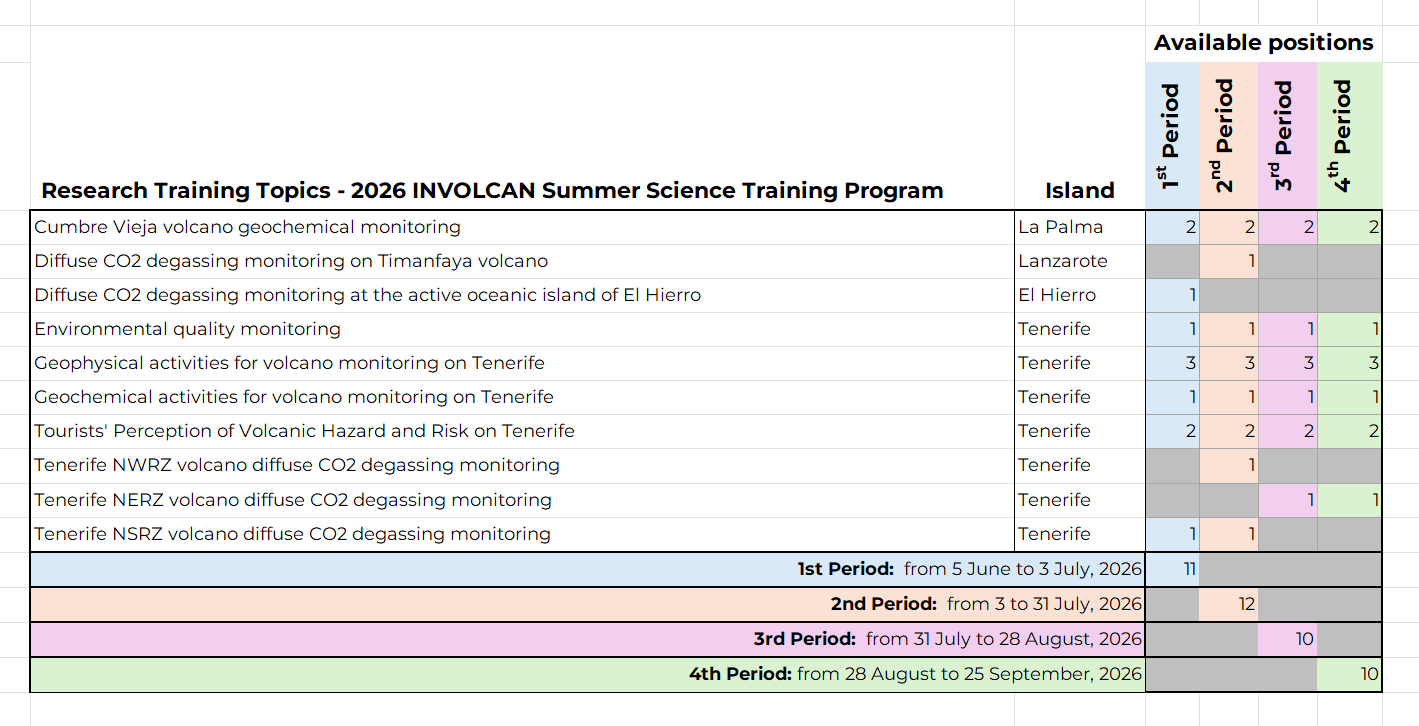Click the rotated "4th Period" column header

point(1348,136)
